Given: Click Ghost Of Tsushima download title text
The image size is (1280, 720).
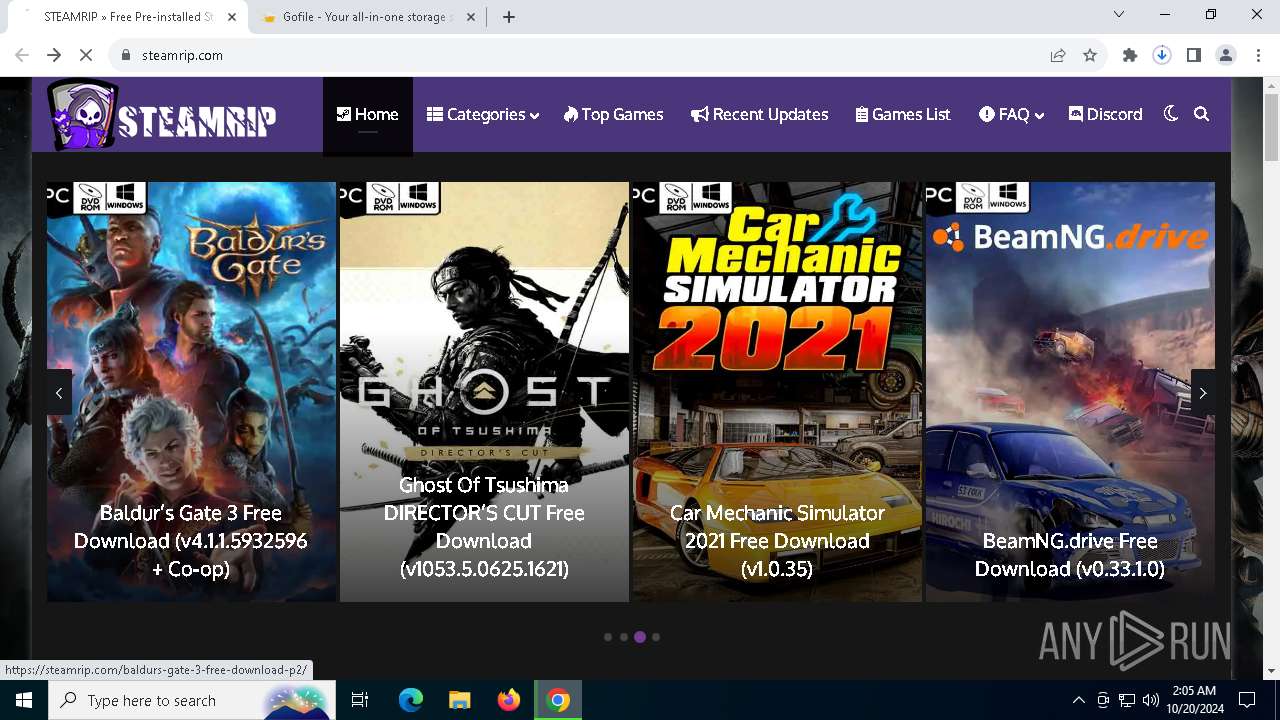Looking at the screenshot, I should [x=484, y=527].
